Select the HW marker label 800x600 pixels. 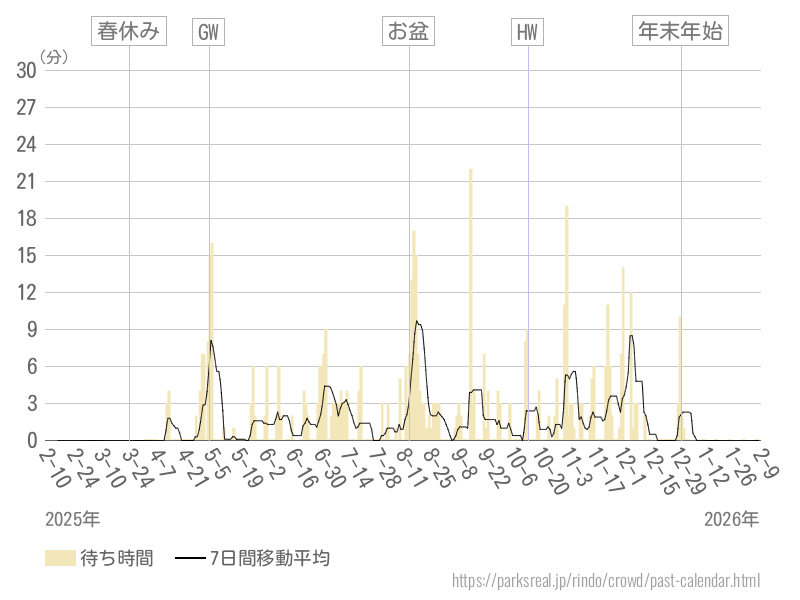coord(527,32)
